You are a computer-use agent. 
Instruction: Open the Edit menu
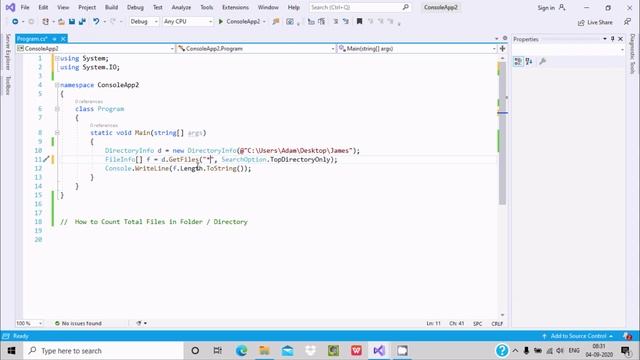[43, 7]
